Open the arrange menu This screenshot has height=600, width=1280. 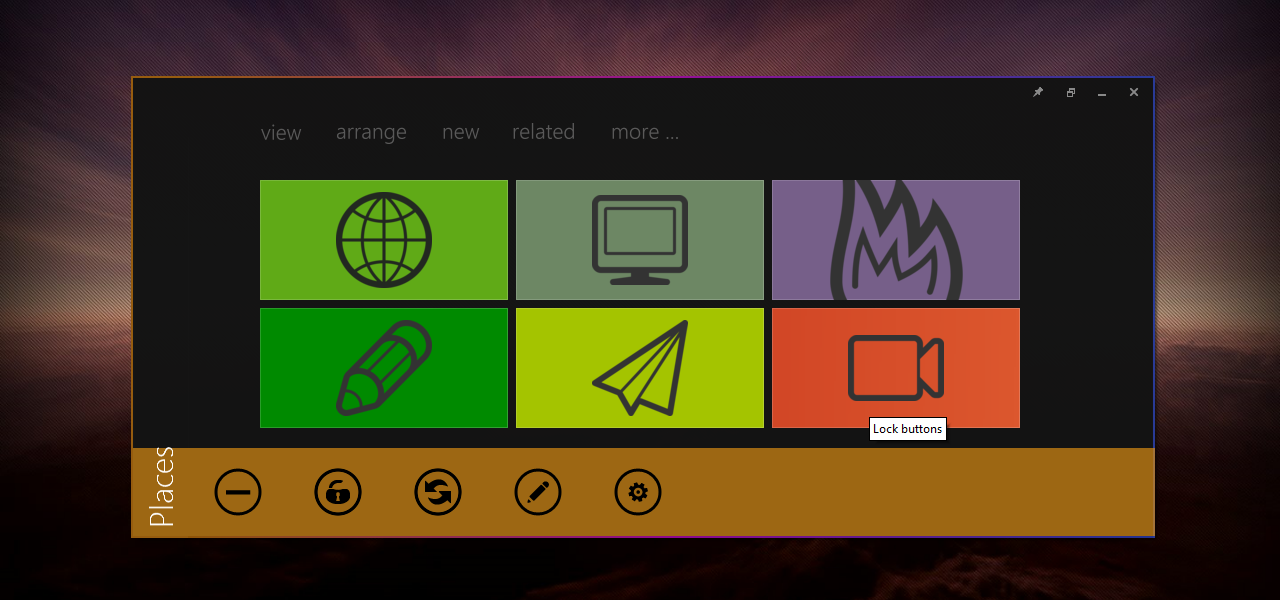371,133
